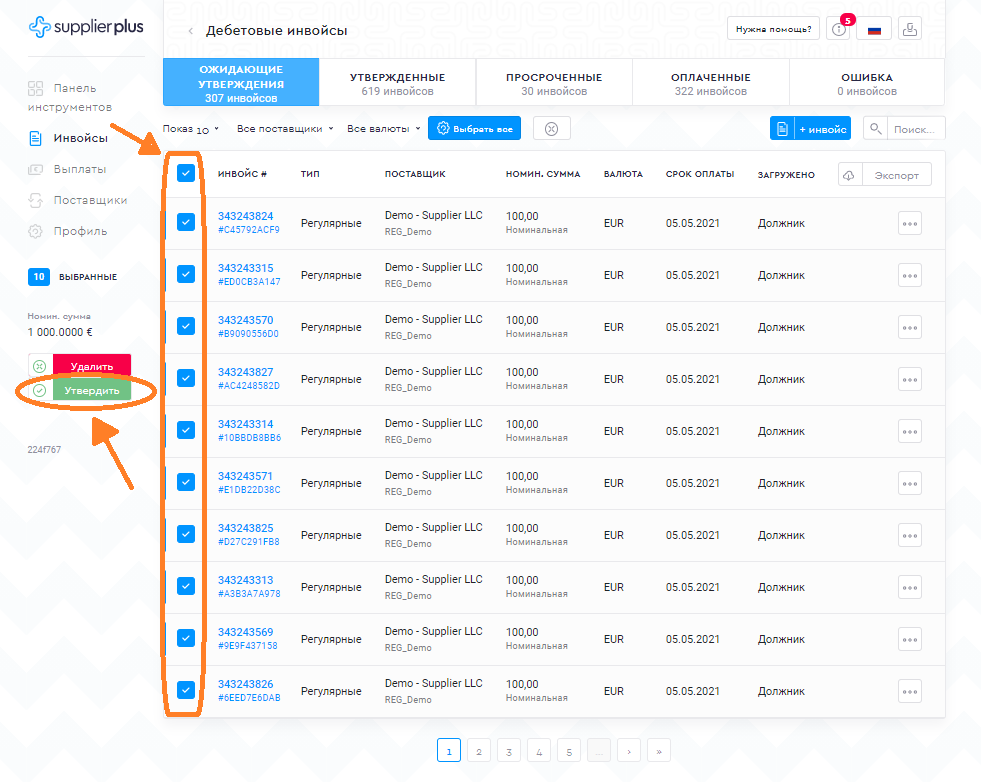981x782 pixels.
Task: Switch to the Утвержденные tab
Action: pyautogui.click(x=397, y=83)
